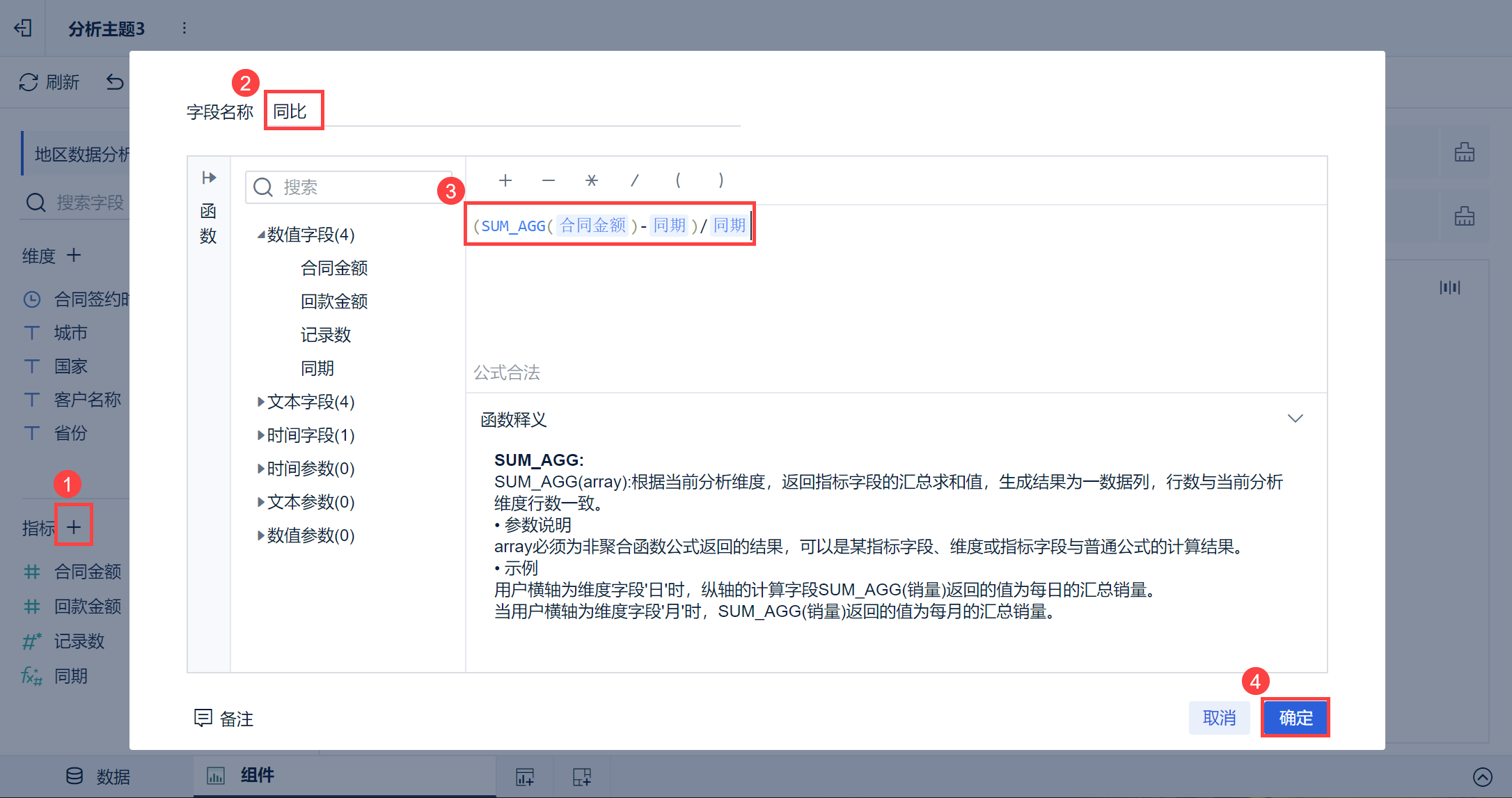Collapse the 数值字段(4) tree group

tap(260, 235)
